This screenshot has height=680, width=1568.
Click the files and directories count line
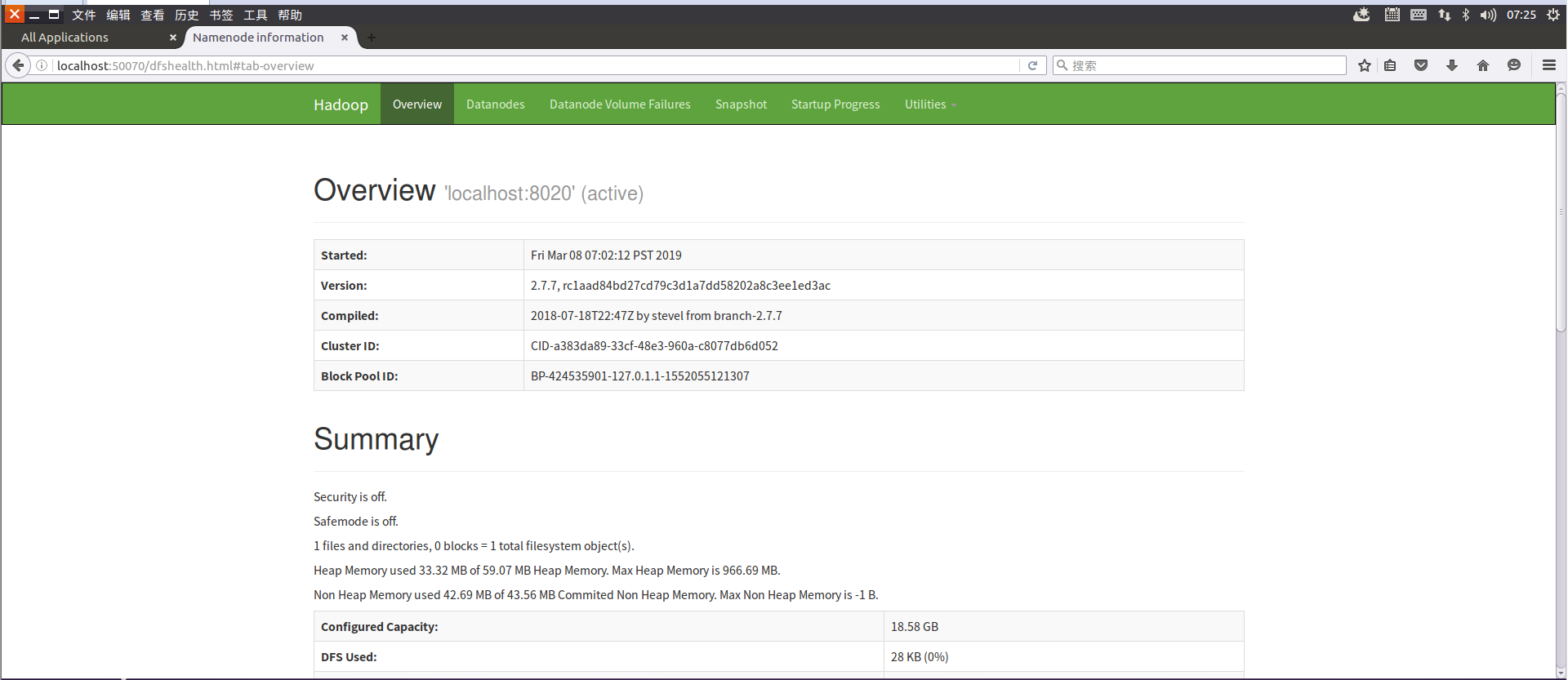click(x=474, y=545)
